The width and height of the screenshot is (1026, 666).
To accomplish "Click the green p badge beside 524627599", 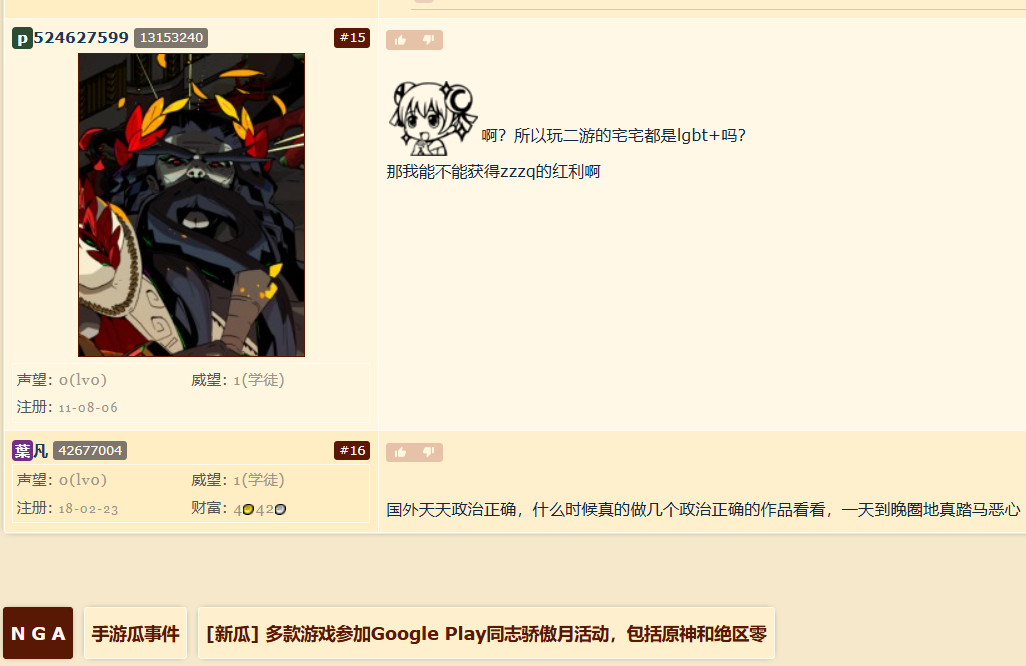I will [x=22, y=38].
